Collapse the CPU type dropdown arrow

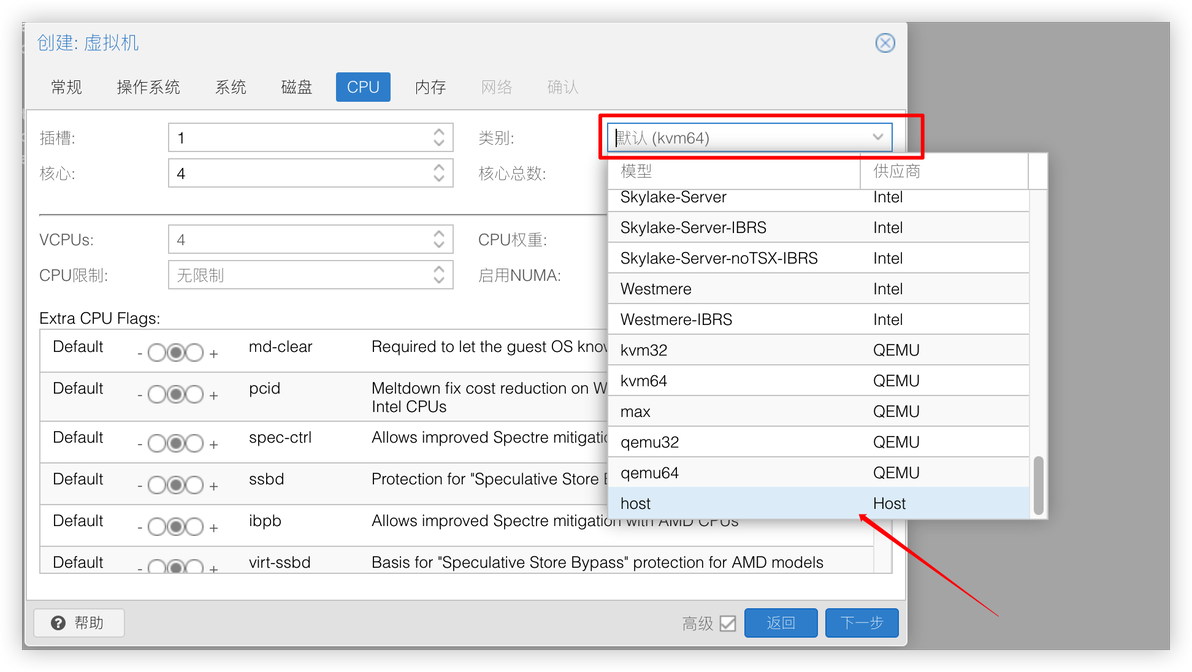(x=878, y=138)
